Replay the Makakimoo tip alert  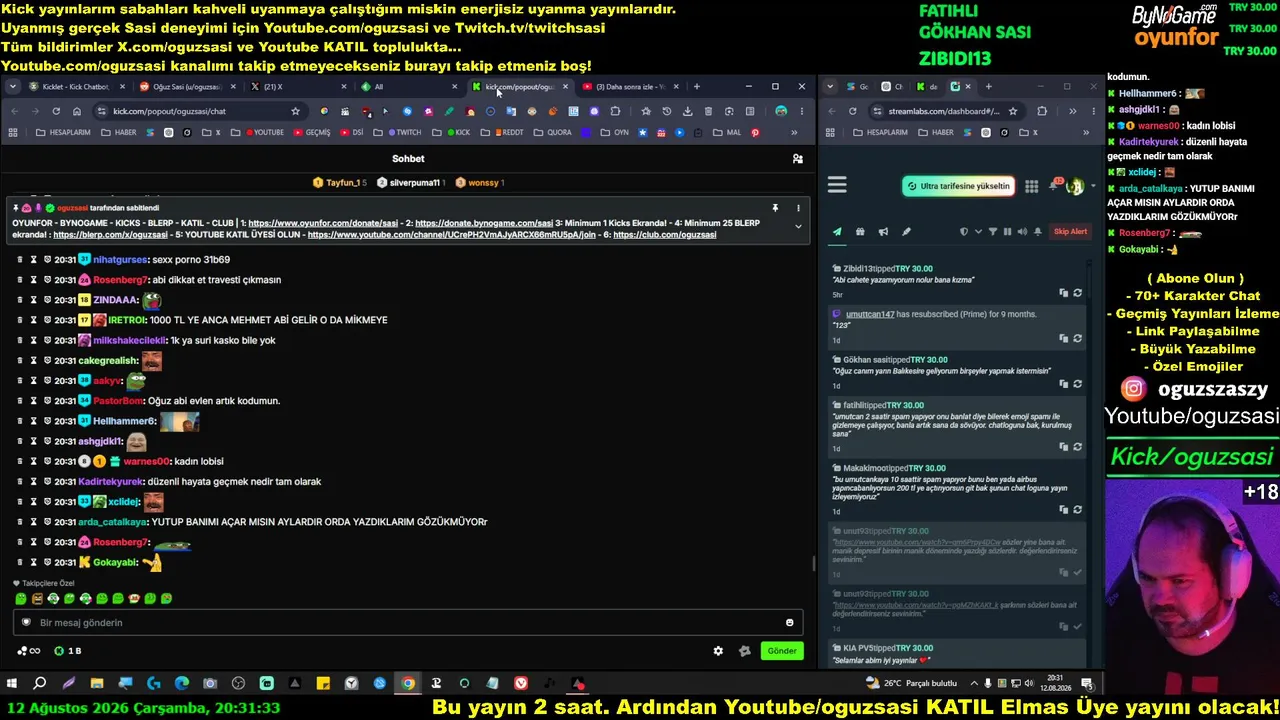point(1077,510)
